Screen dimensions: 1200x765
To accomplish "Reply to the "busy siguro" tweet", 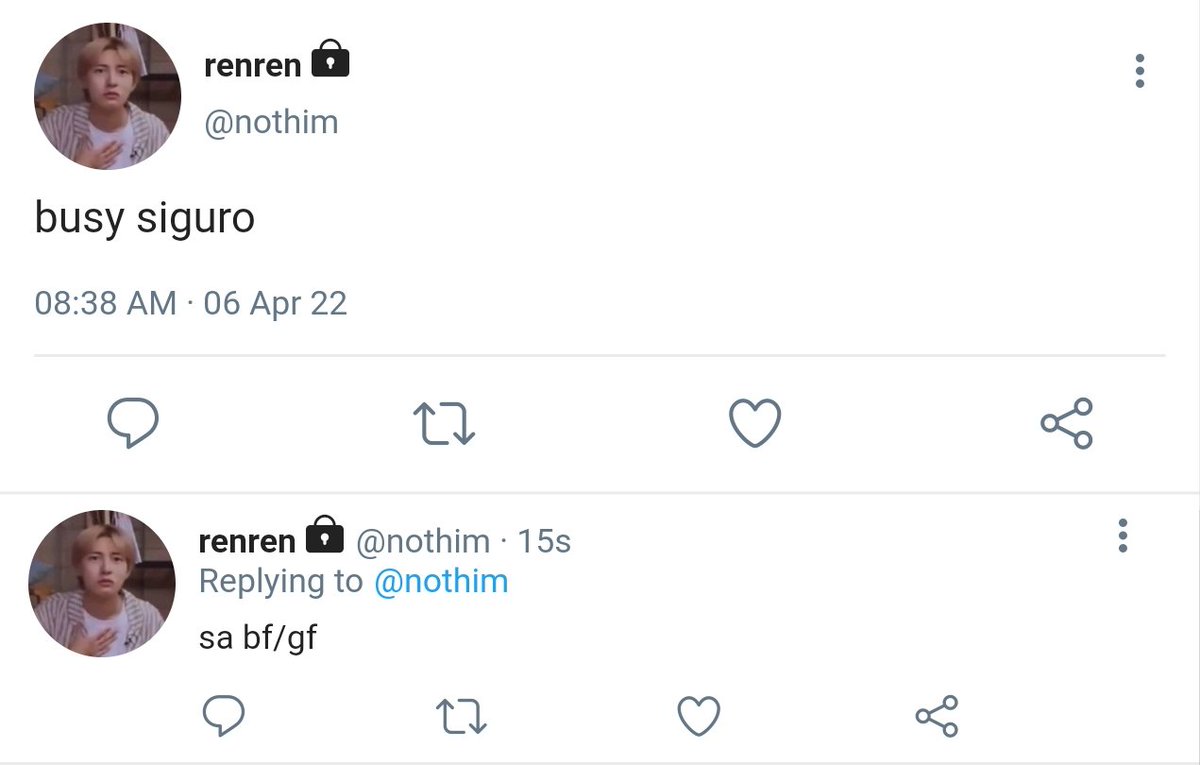I will pyautogui.click(x=132, y=425).
